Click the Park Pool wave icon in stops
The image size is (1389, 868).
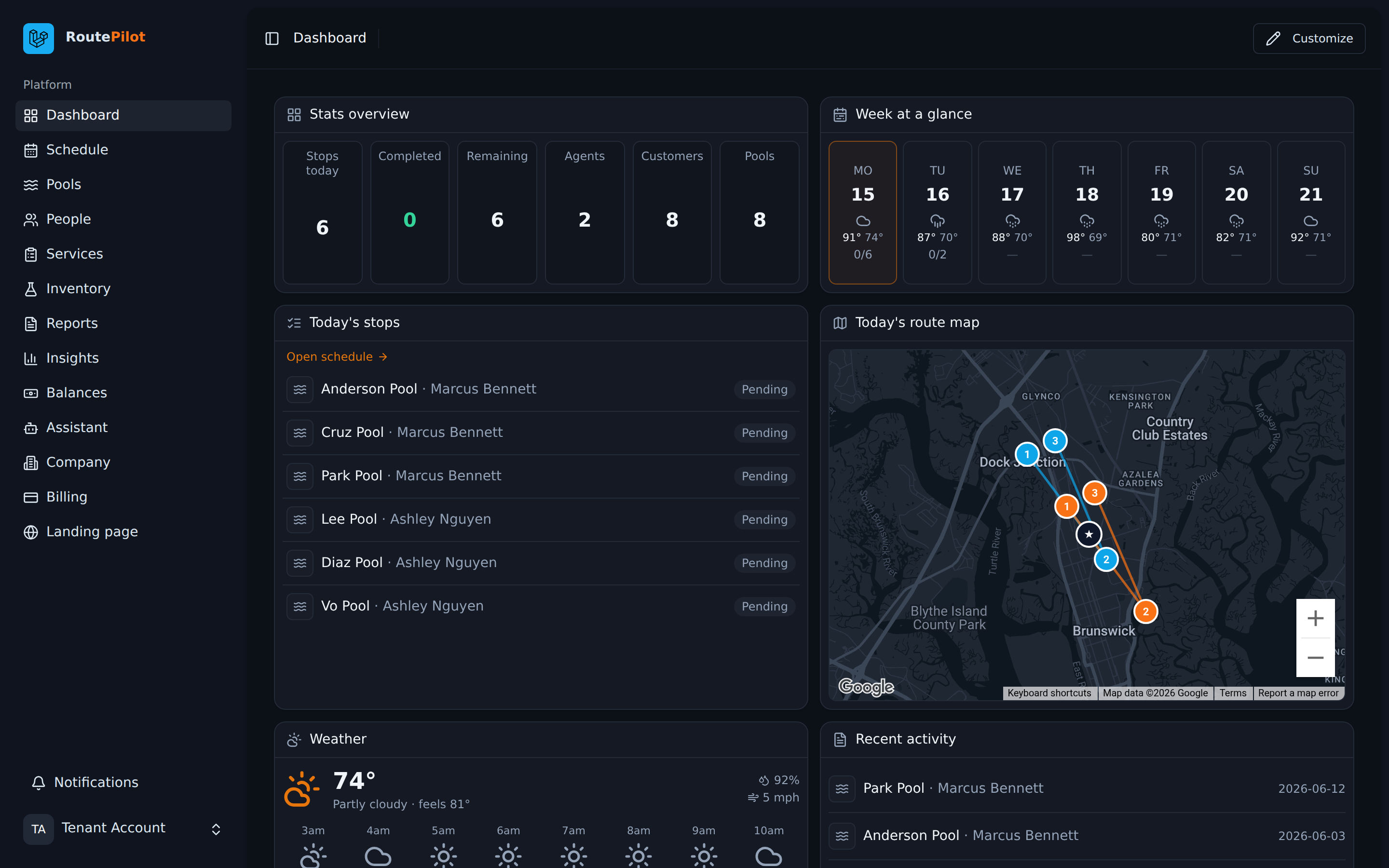[x=300, y=476]
